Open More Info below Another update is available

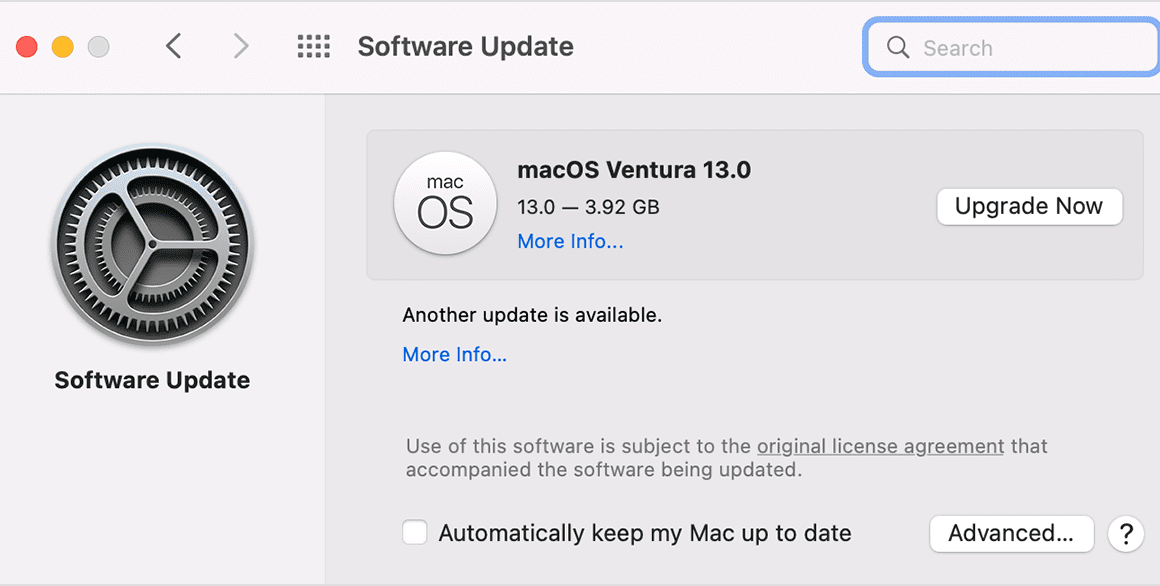click(454, 354)
